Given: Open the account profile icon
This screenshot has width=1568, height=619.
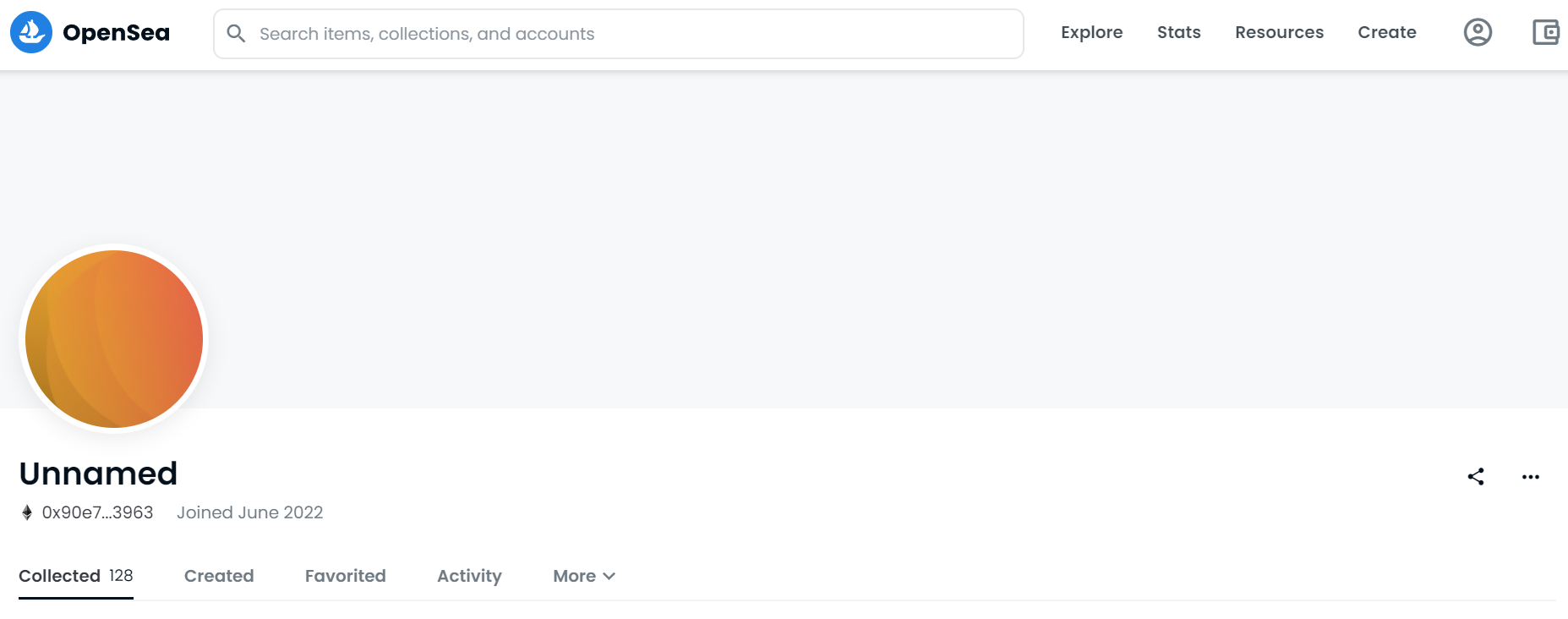Looking at the screenshot, I should 1478,32.
